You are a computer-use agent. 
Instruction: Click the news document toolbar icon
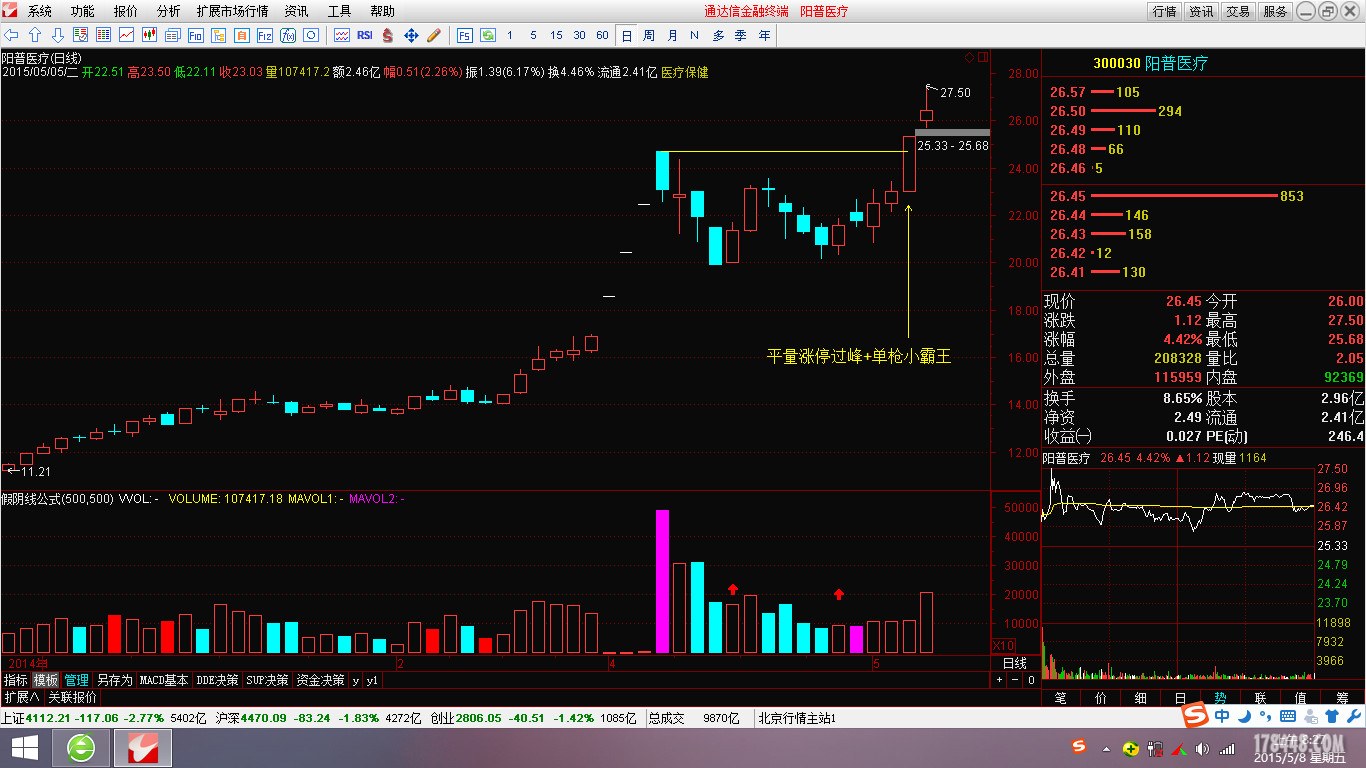(173, 35)
